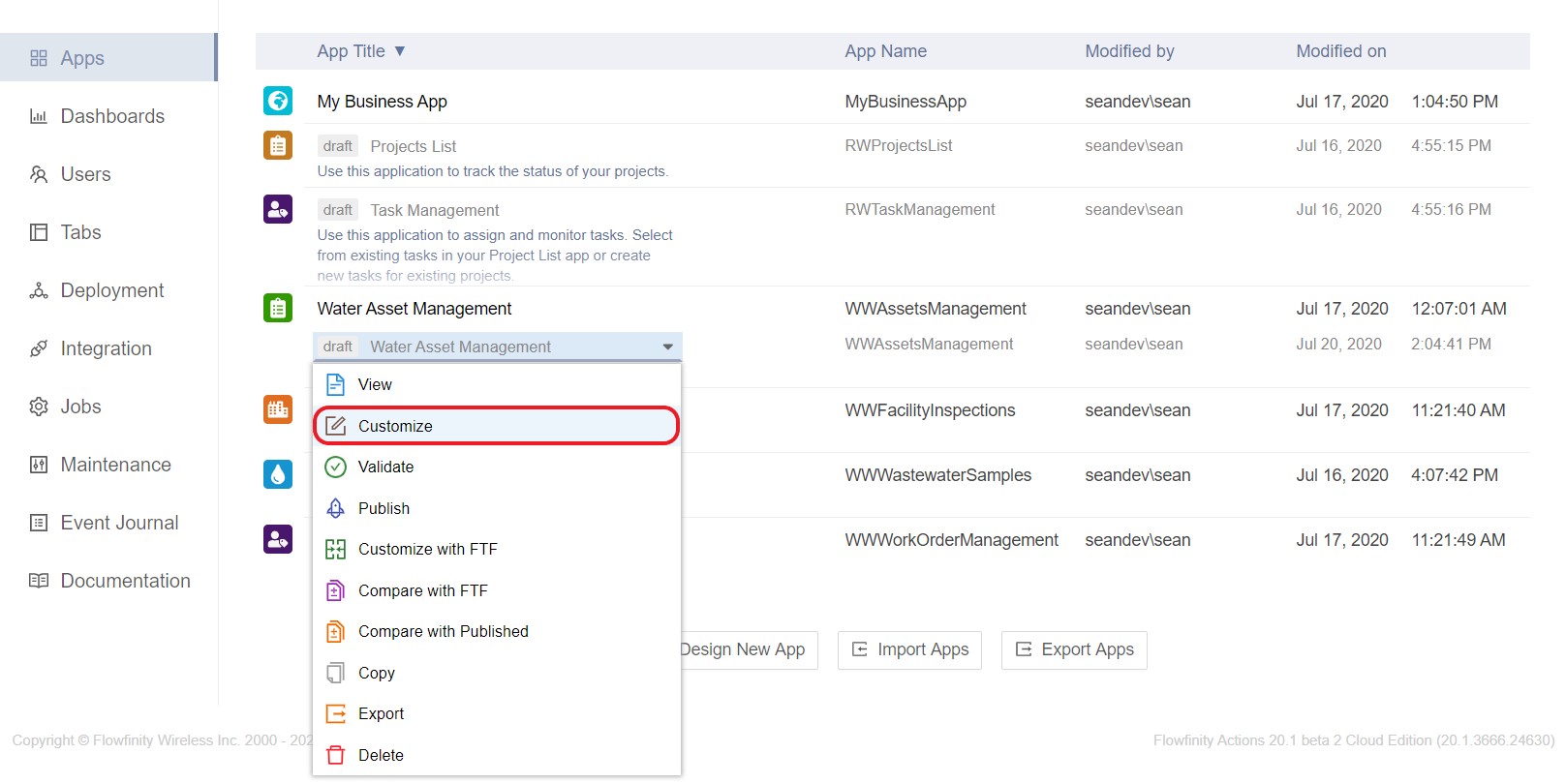Open the Deployment sidebar item
Viewport: 1566px width, 784px height.
pos(111,290)
